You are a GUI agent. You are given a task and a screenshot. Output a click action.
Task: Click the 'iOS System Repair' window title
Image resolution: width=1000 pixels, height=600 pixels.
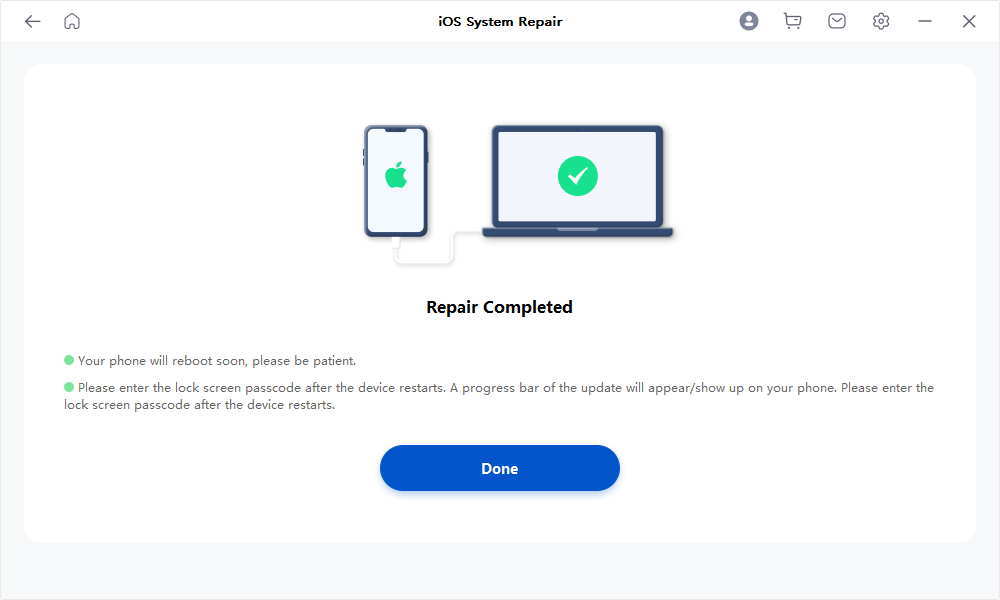tap(500, 22)
